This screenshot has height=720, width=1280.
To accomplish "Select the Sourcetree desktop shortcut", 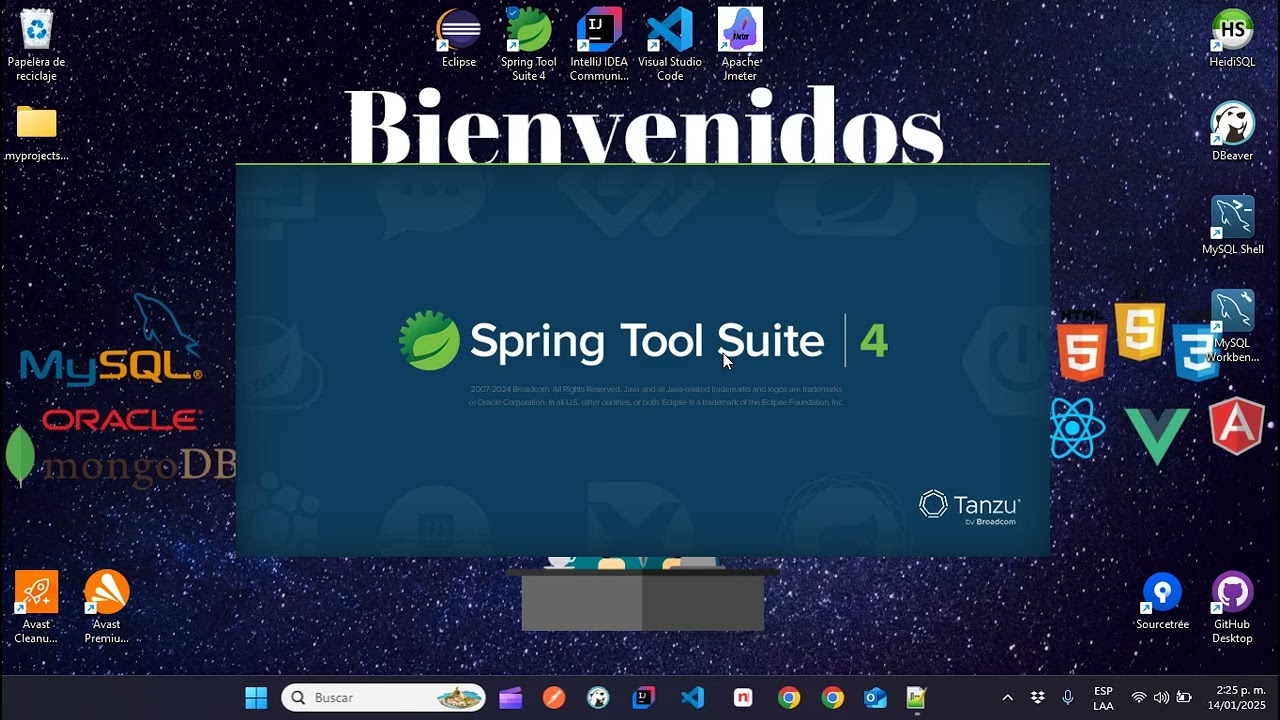I will [x=1162, y=601].
